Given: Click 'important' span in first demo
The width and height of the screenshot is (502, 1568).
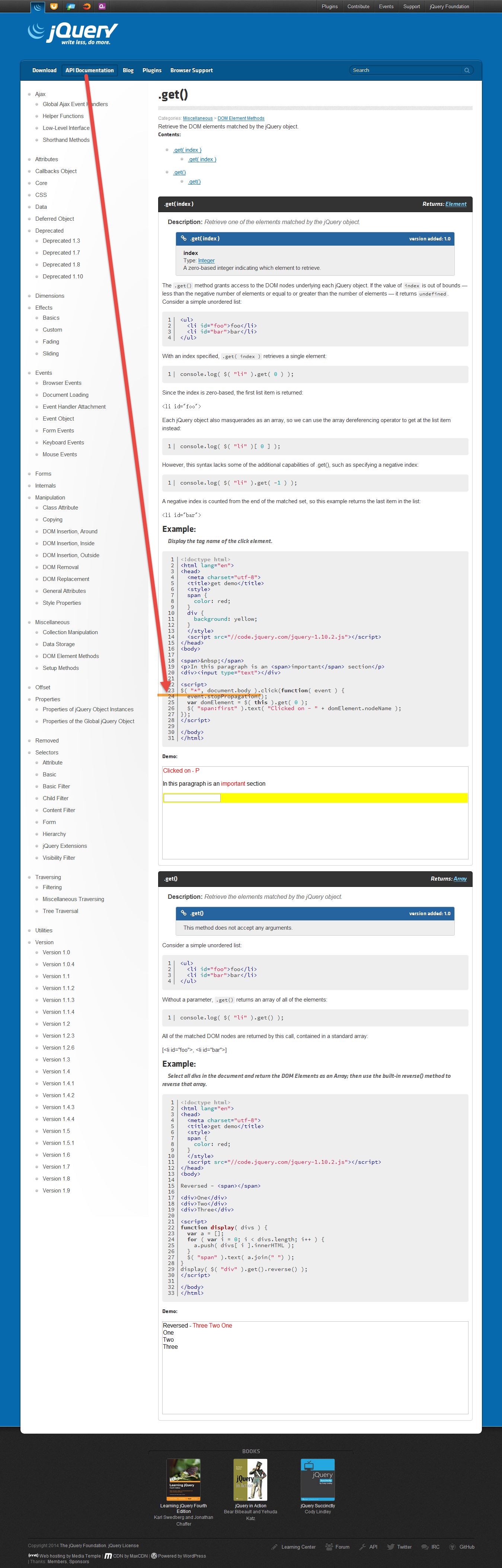Looking at the screenshot, I should coord(233,784).
